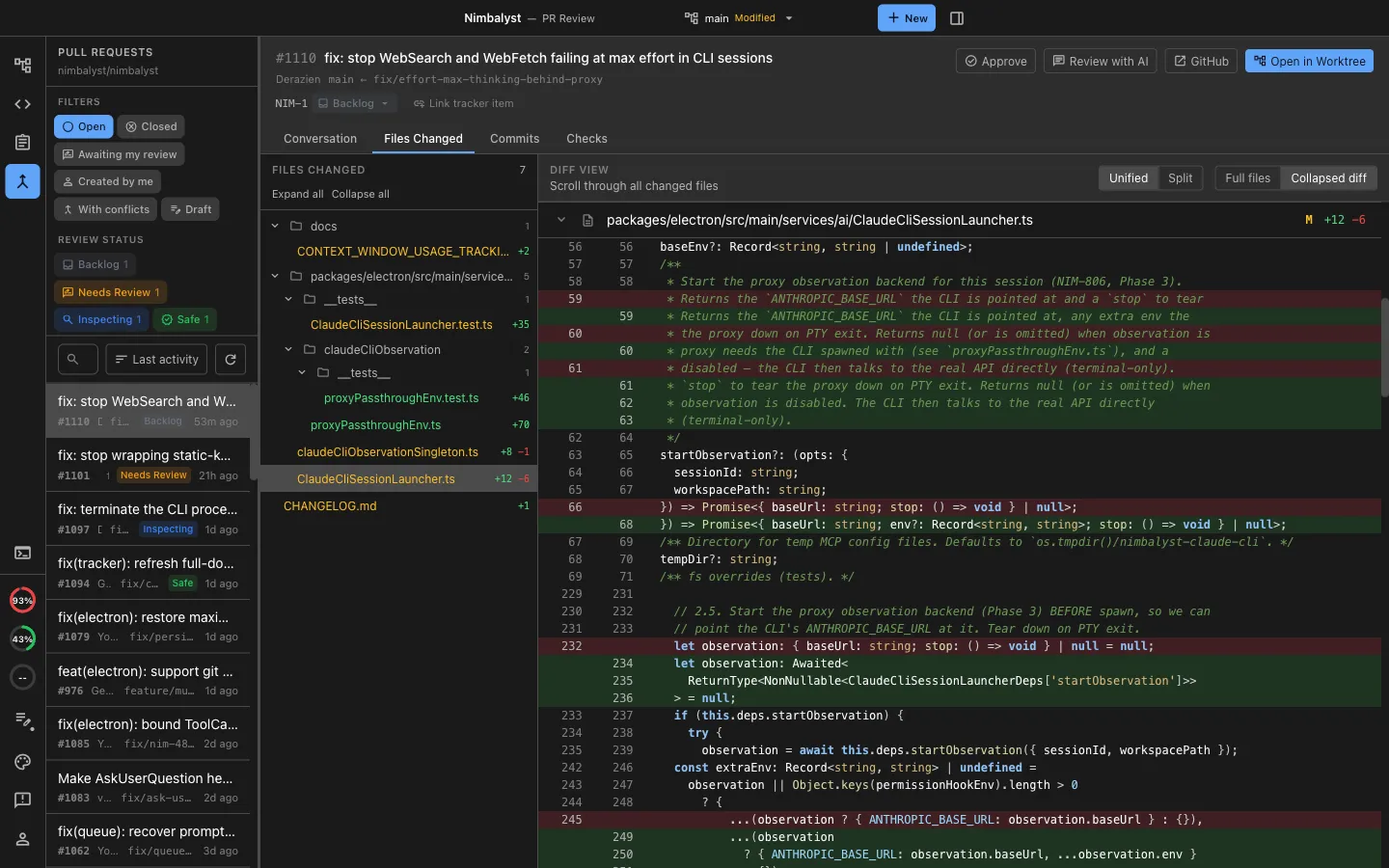Image resolution: width=1389 pixels, height=868 pixels.
Task: Click Expand all in files changed
Action: 297,194
